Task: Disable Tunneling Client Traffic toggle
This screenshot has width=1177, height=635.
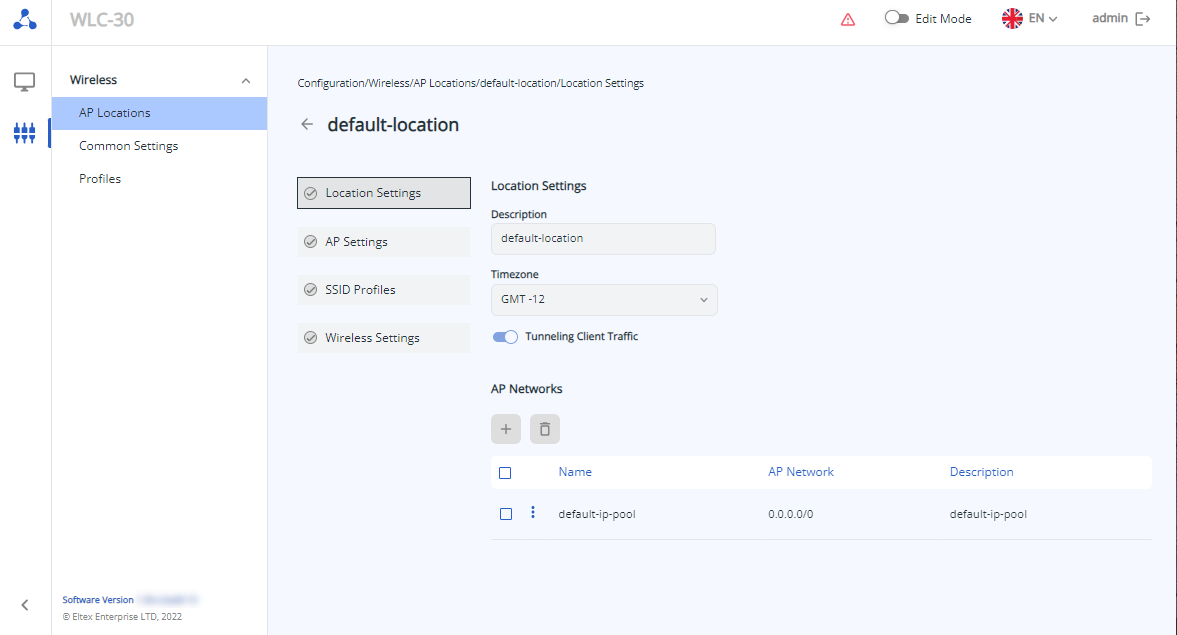Action: point(505,337)
